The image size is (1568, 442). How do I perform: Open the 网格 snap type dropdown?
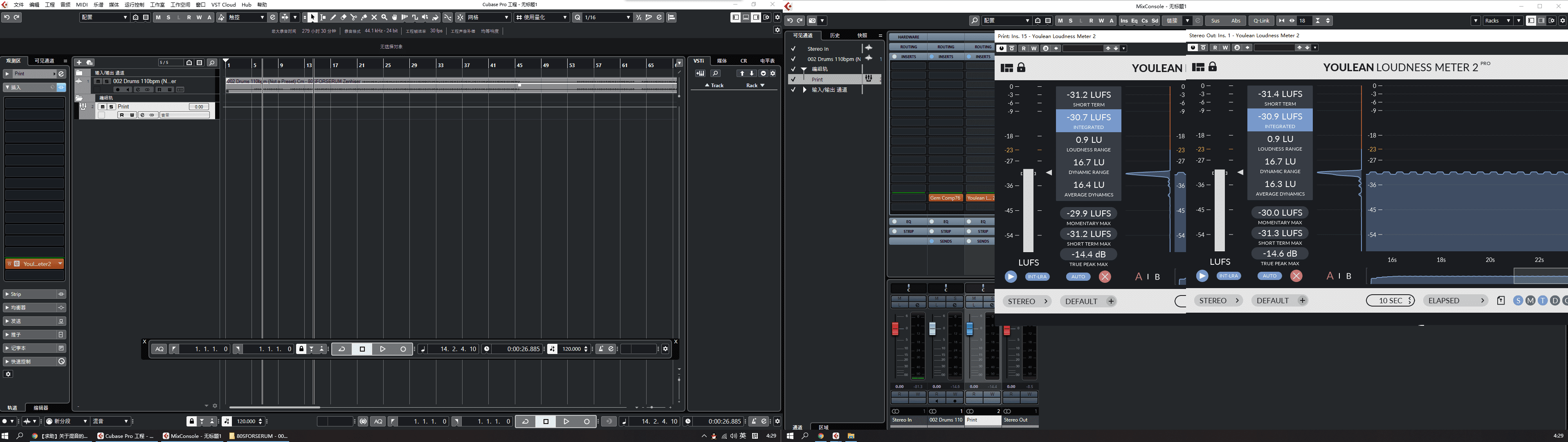click(487, 18)
